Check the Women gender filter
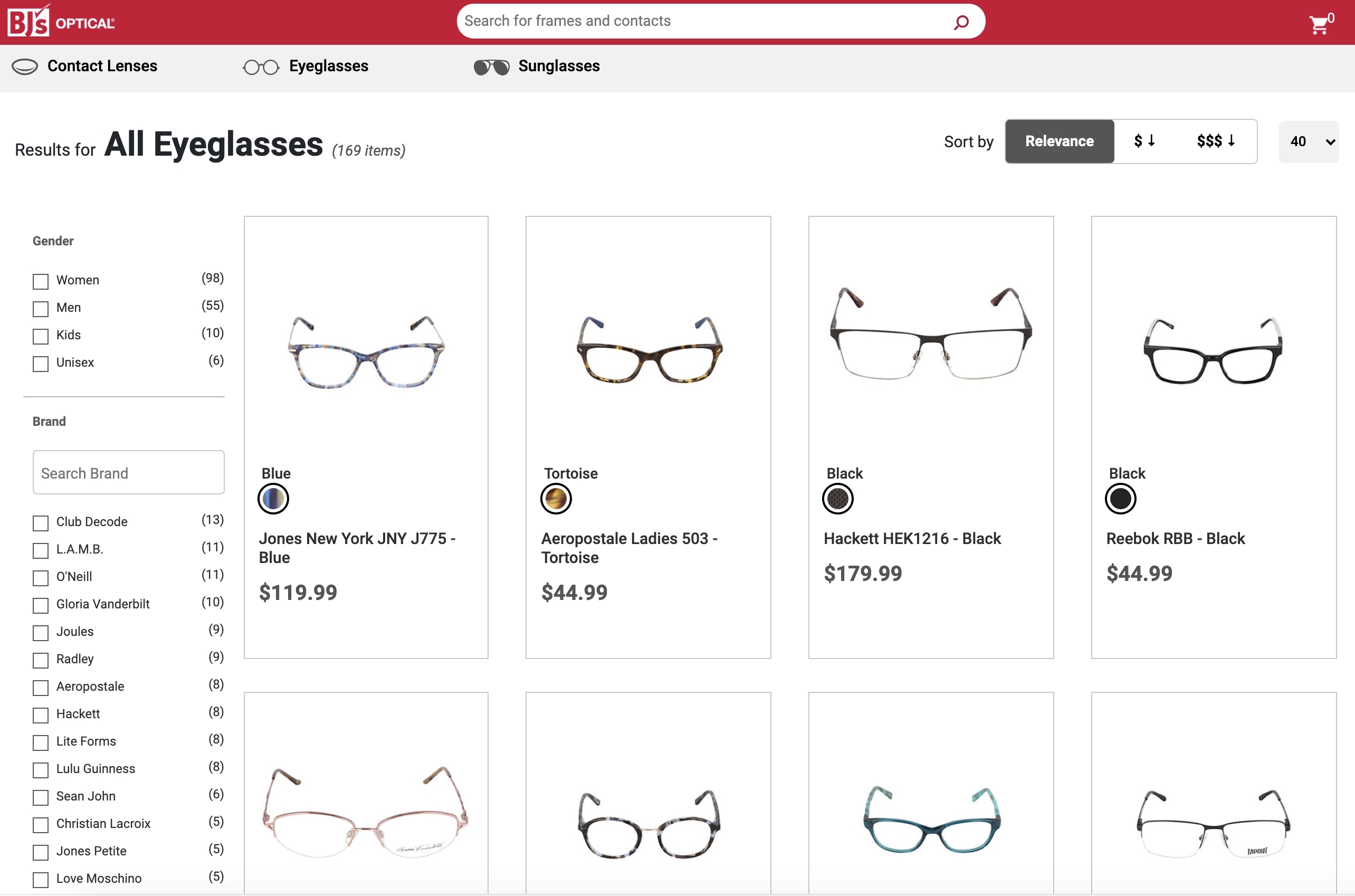 pos(41,281)
